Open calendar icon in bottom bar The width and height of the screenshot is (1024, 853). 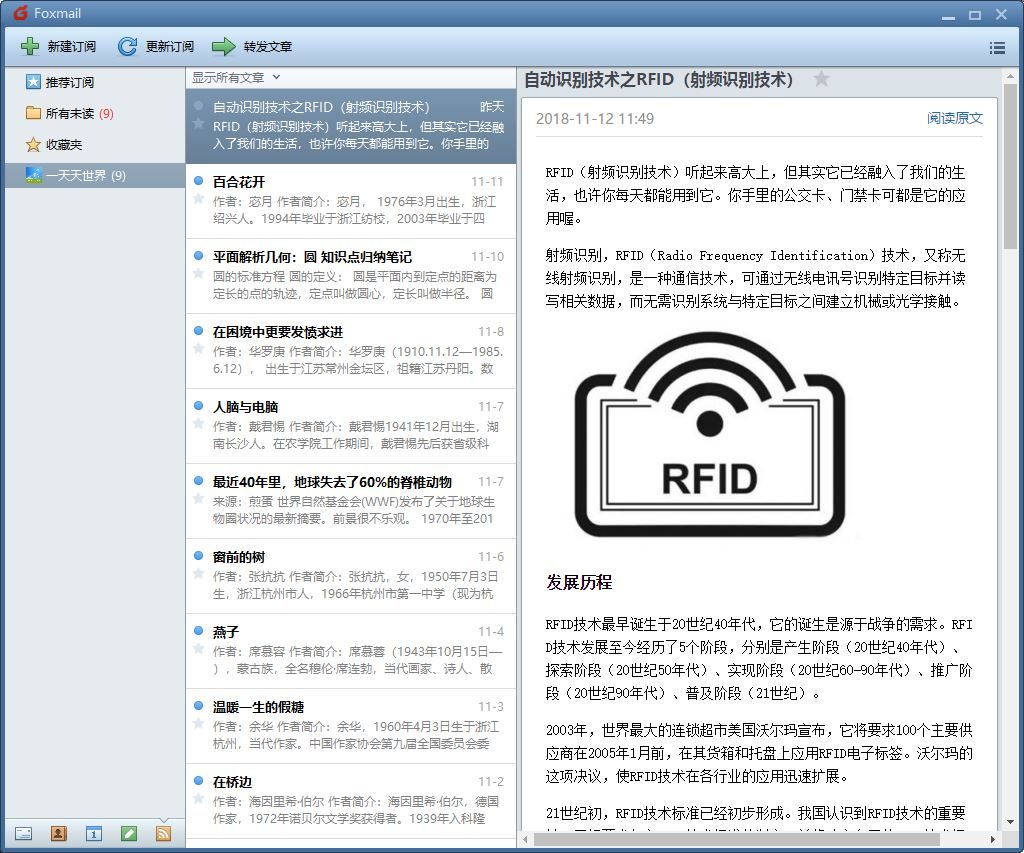(93, 833)
